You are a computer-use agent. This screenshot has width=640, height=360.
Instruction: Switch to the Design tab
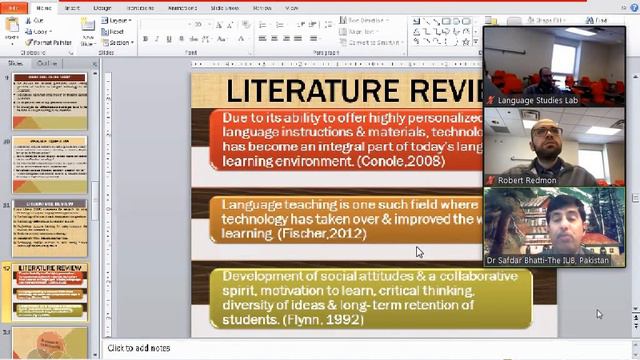(102, 8)
